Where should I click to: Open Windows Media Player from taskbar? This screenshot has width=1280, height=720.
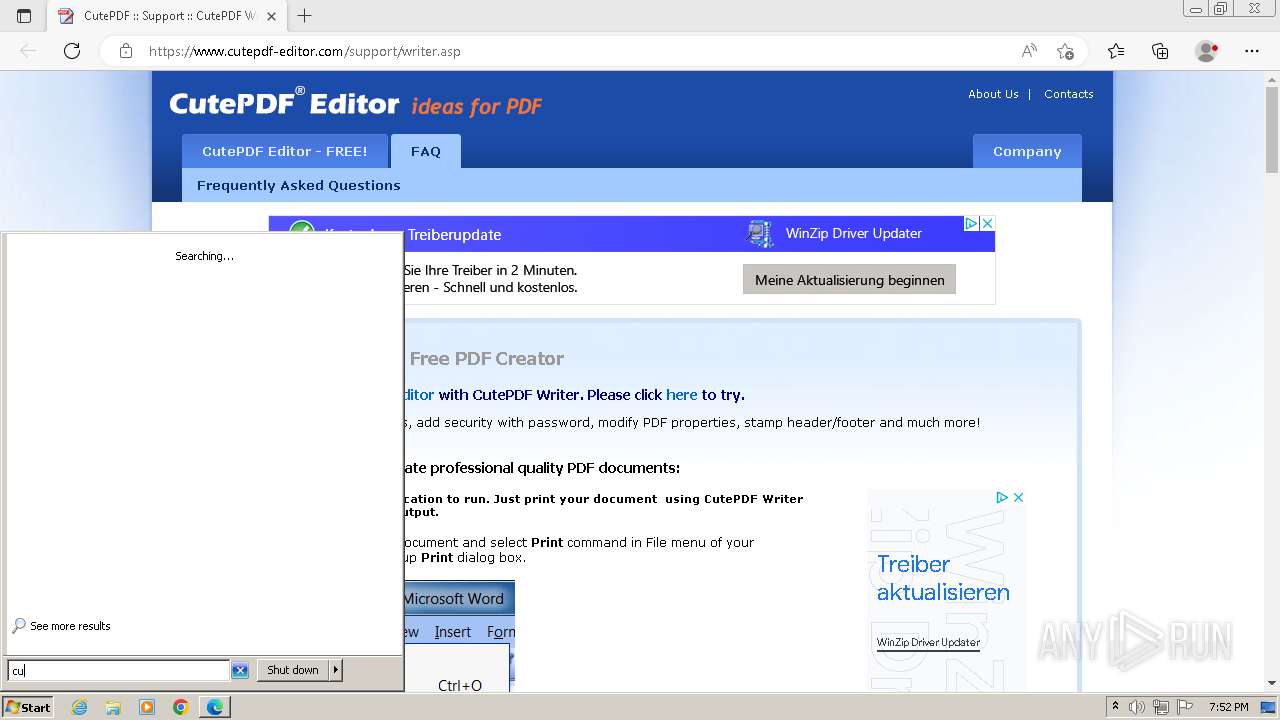pyautogui.click(x=147, y=707)
